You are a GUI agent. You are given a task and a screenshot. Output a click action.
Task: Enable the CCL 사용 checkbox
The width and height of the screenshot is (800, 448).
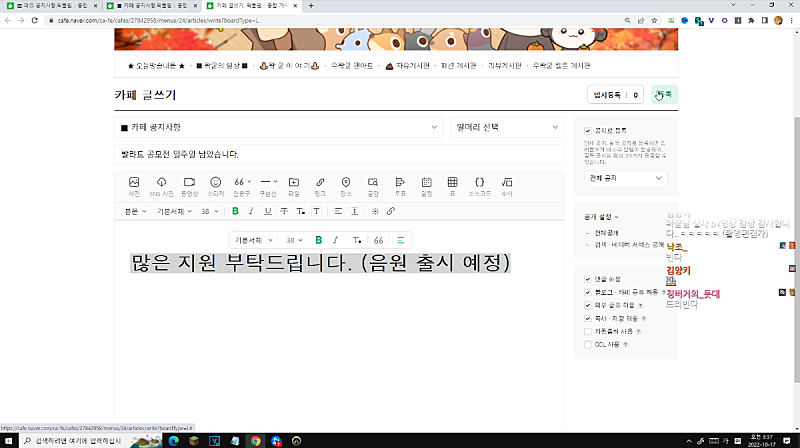(588, 344)
